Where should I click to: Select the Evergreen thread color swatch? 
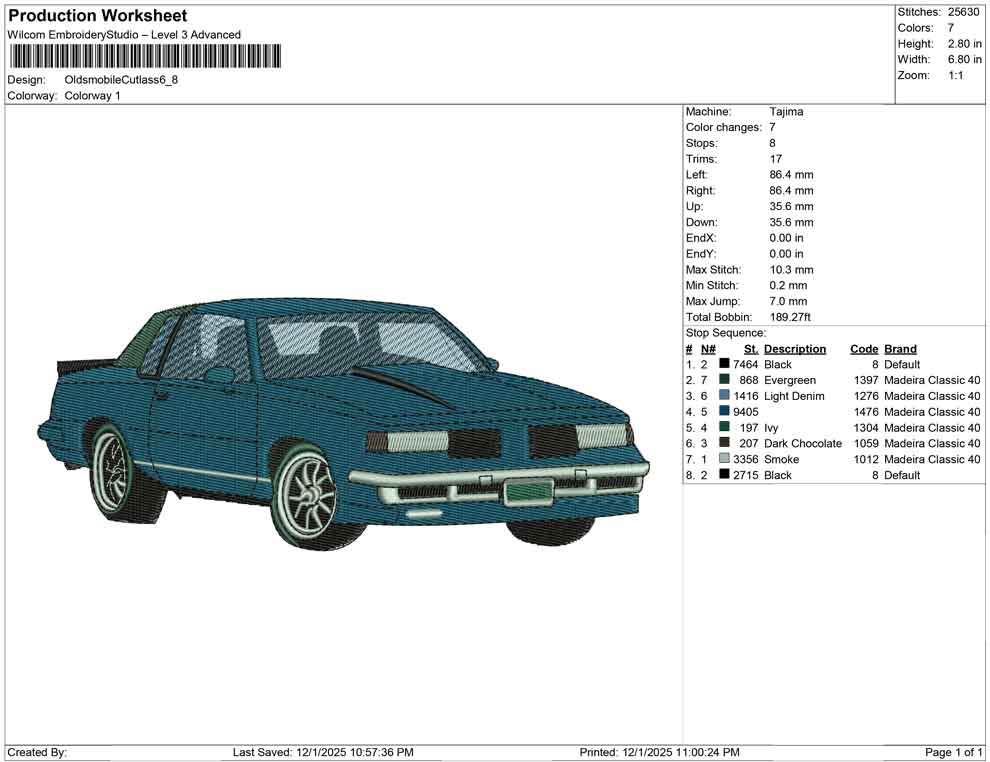724,381
